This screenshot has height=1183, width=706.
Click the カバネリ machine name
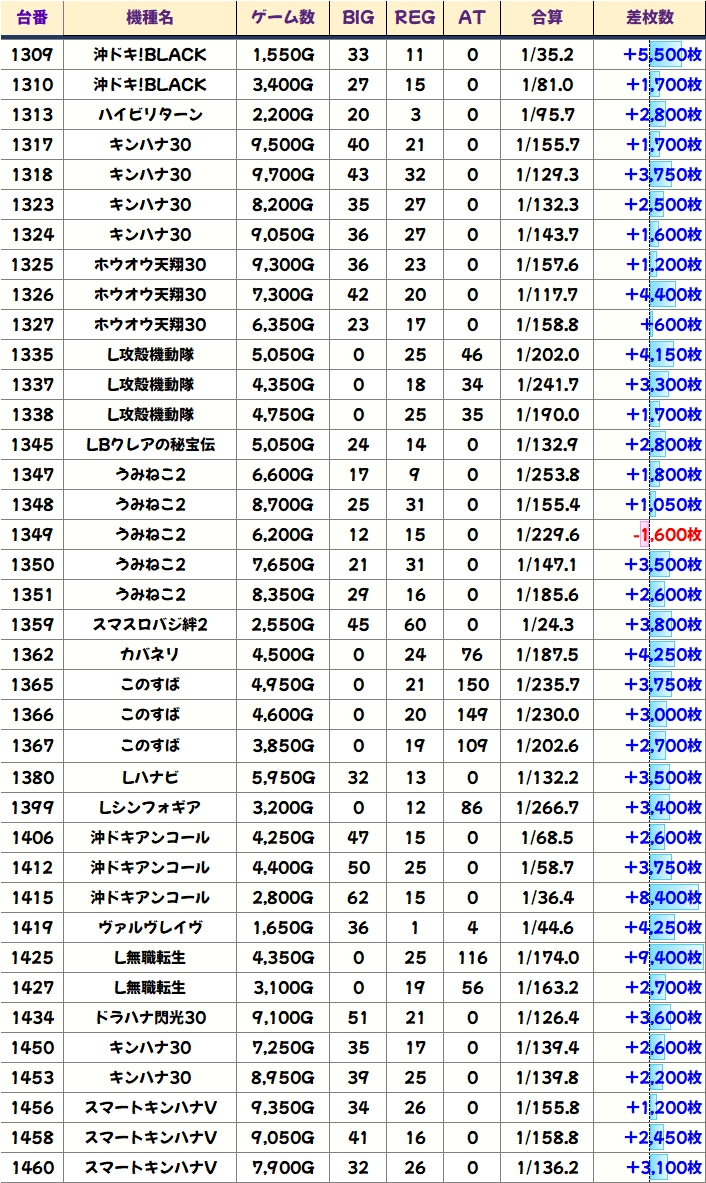150,655
